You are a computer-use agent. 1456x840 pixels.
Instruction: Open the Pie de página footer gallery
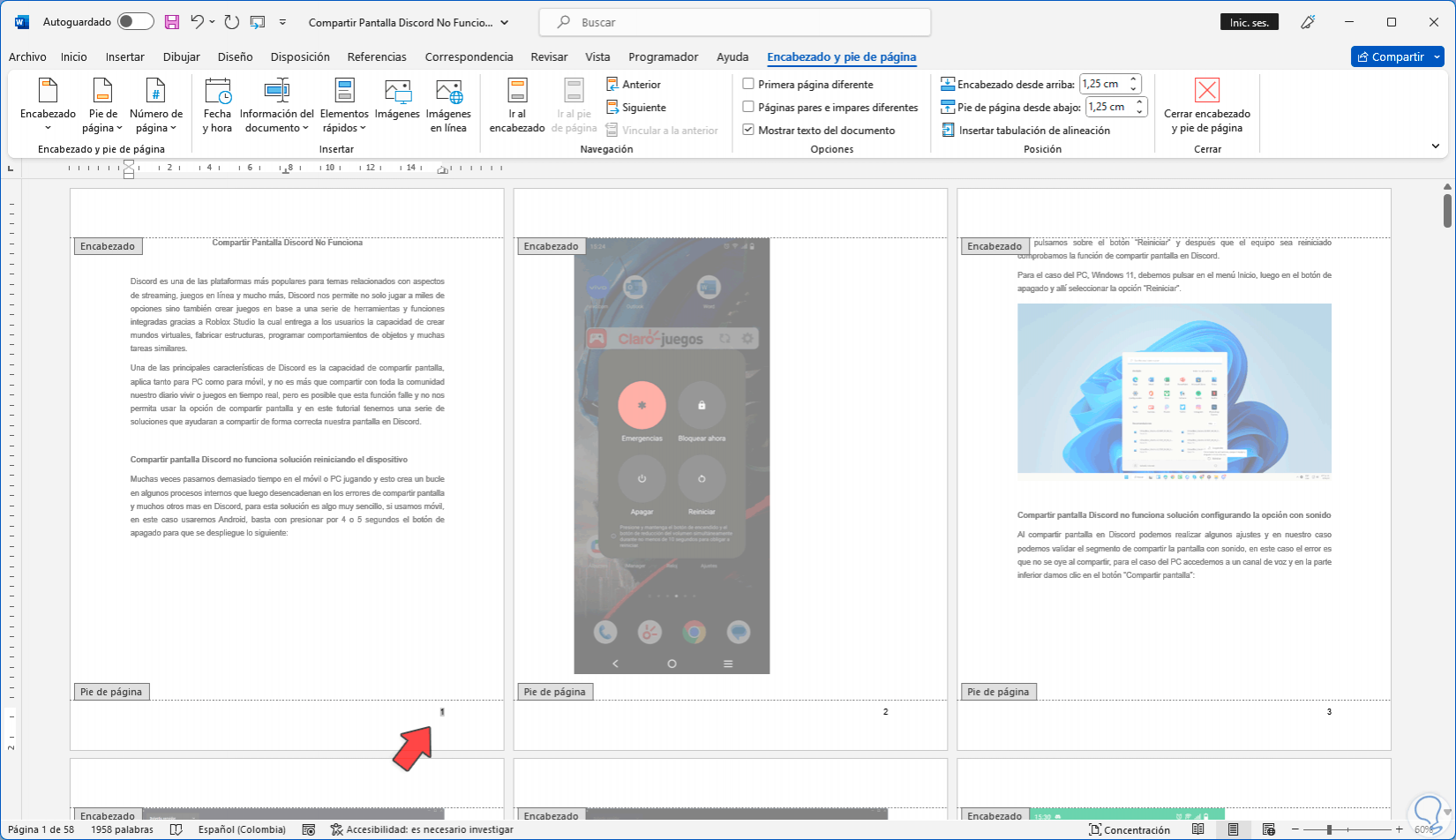102,105
